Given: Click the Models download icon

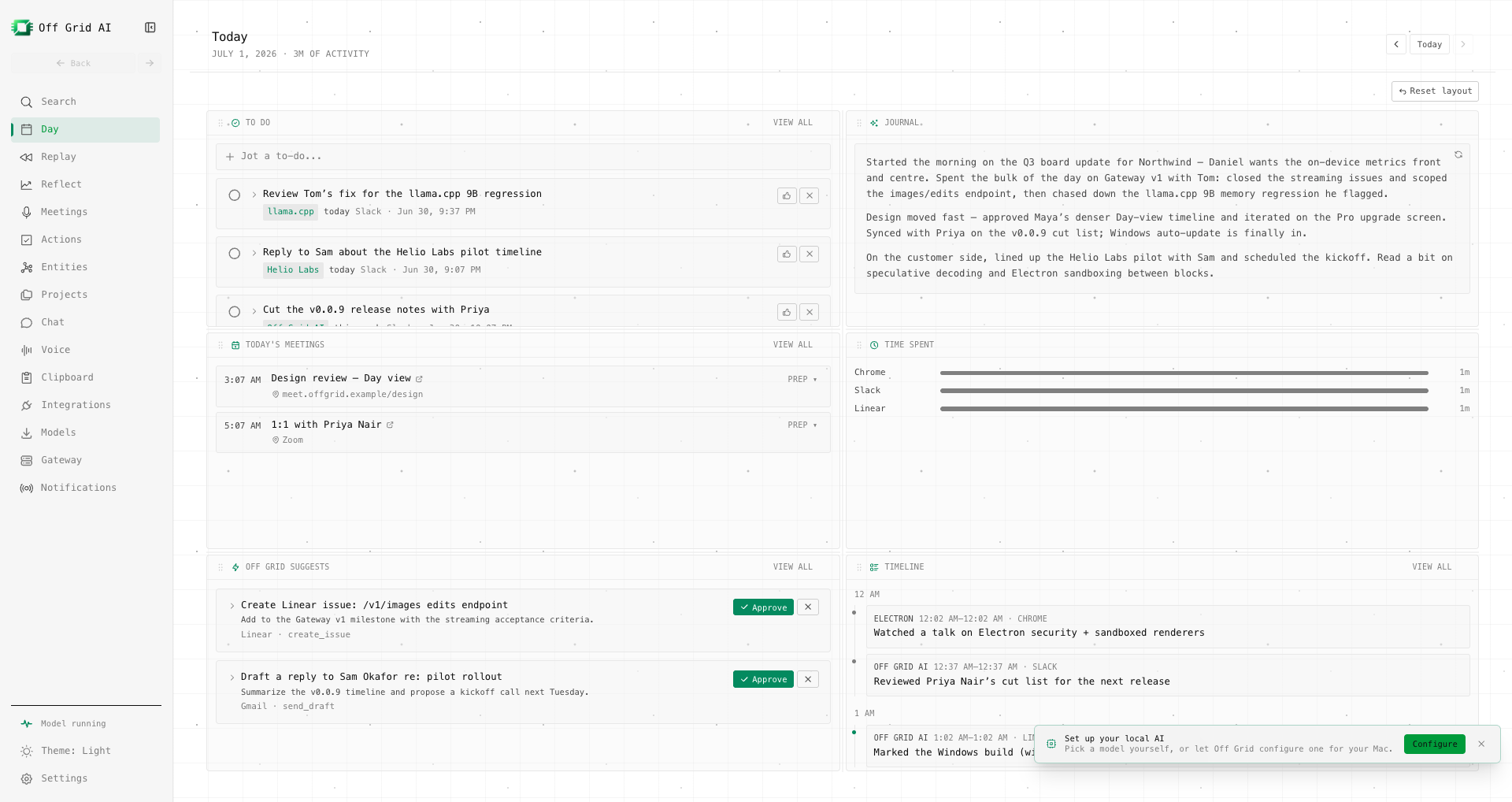Looking at the screenshot, I should point(27,433).
